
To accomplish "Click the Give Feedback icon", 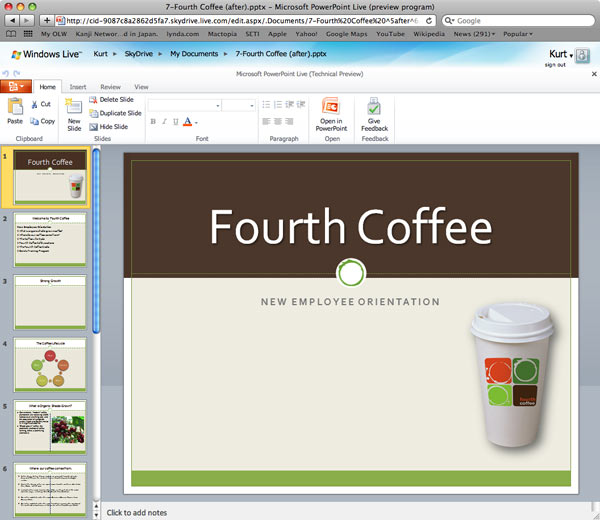I will [374, 107].
